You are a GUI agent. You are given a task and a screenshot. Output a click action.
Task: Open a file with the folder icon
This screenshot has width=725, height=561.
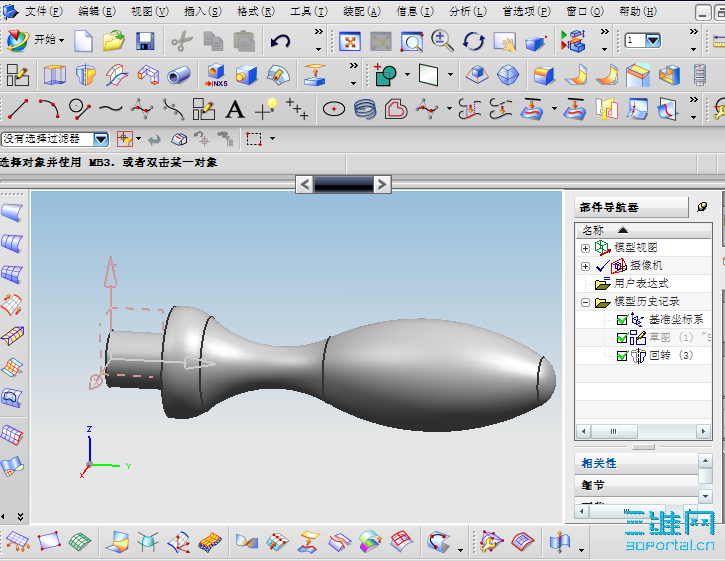pos(114,41)
